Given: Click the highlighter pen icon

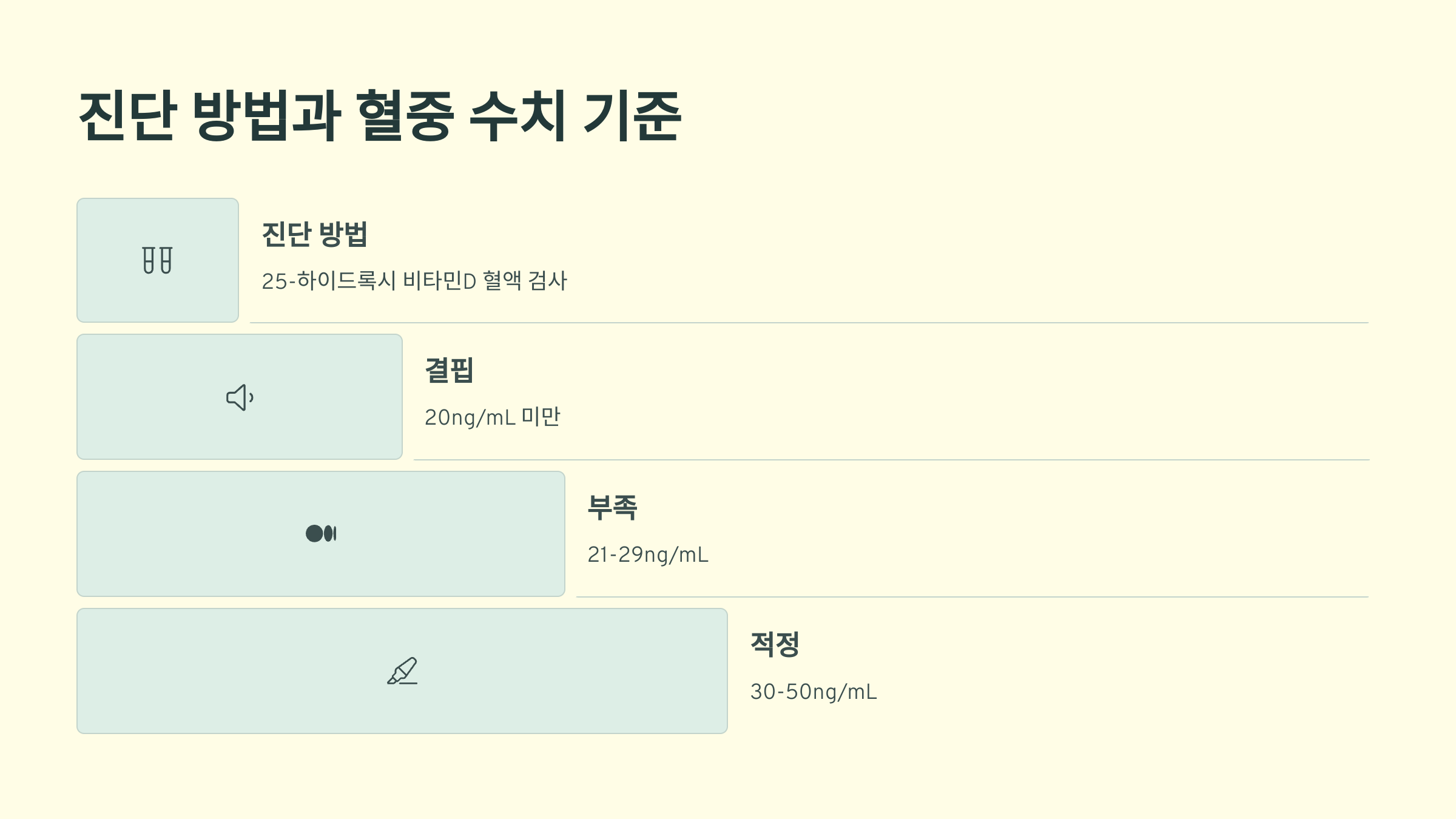Looking at the screenshot, I should coord(402,670).
